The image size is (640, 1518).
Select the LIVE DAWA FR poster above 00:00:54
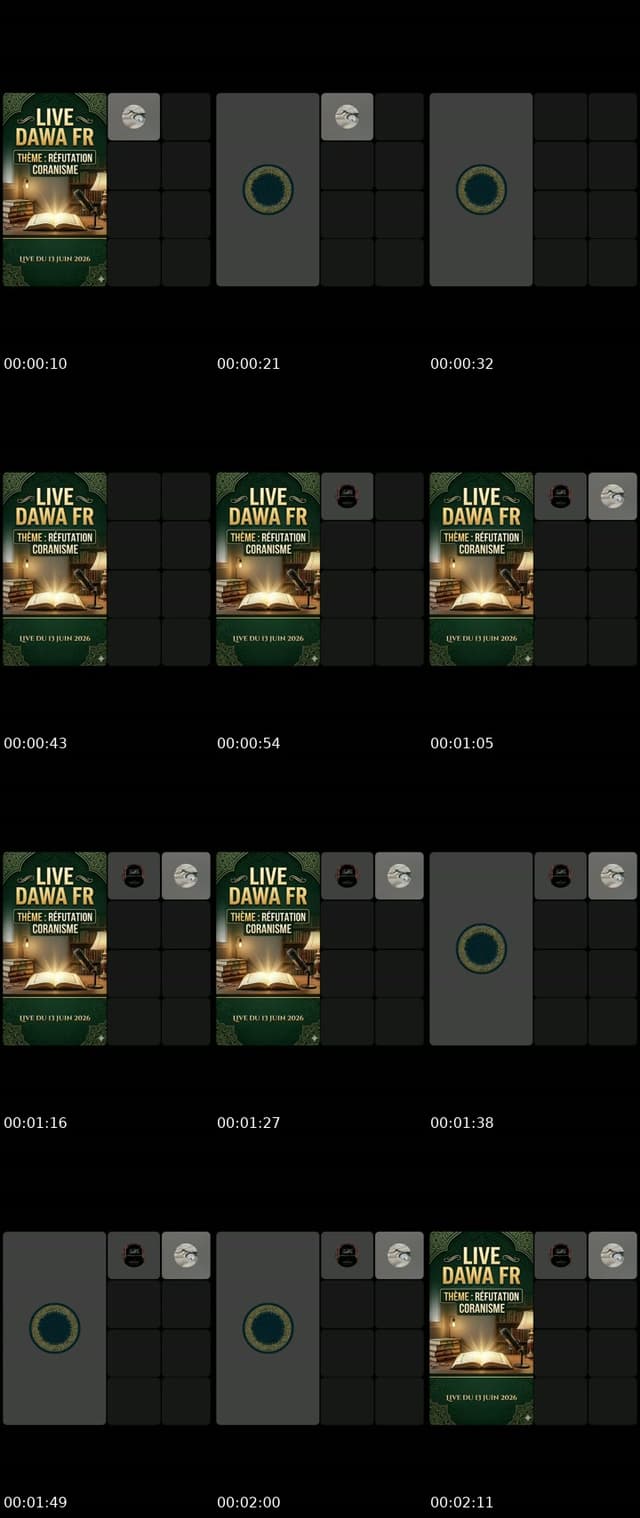pyautogui.click(x=268, y=569)
